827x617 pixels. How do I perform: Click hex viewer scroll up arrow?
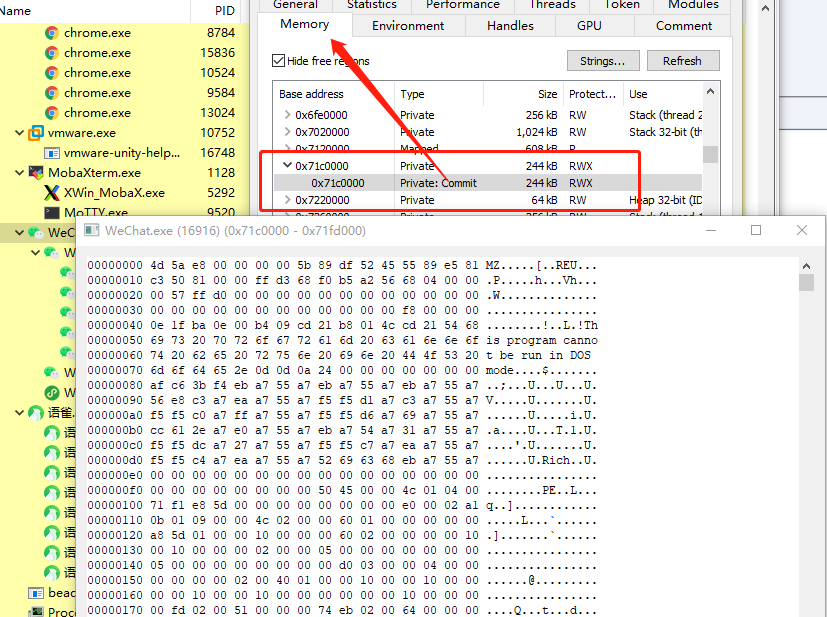(806, 266)
